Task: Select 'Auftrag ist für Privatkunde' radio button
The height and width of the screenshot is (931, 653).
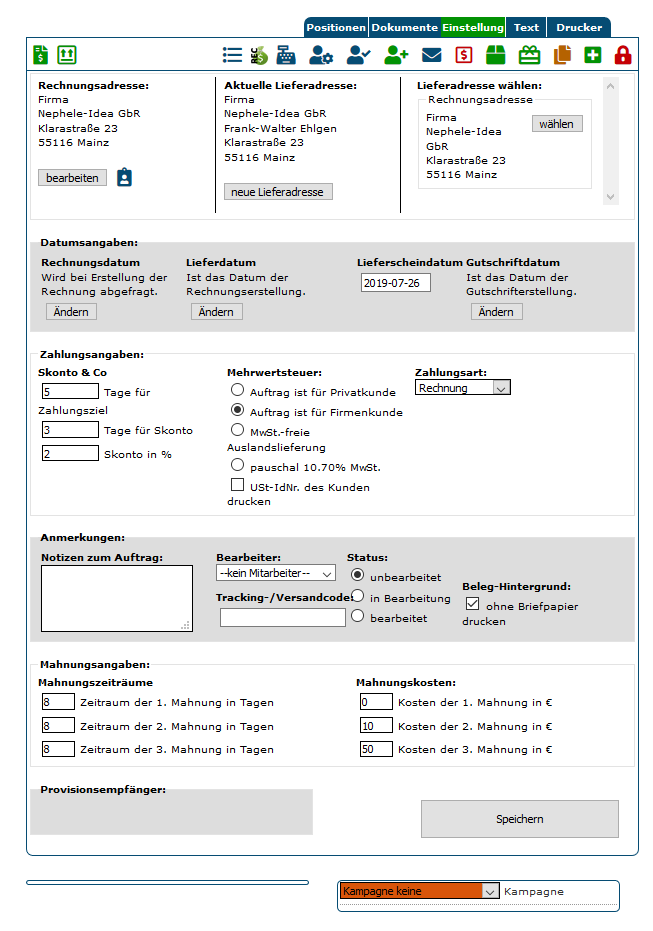Action: (x=238, y=390)
